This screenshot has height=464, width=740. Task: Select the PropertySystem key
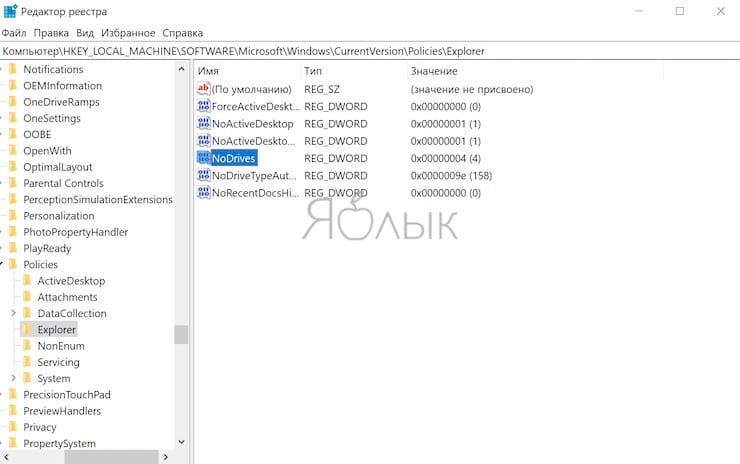pos(59,443)
